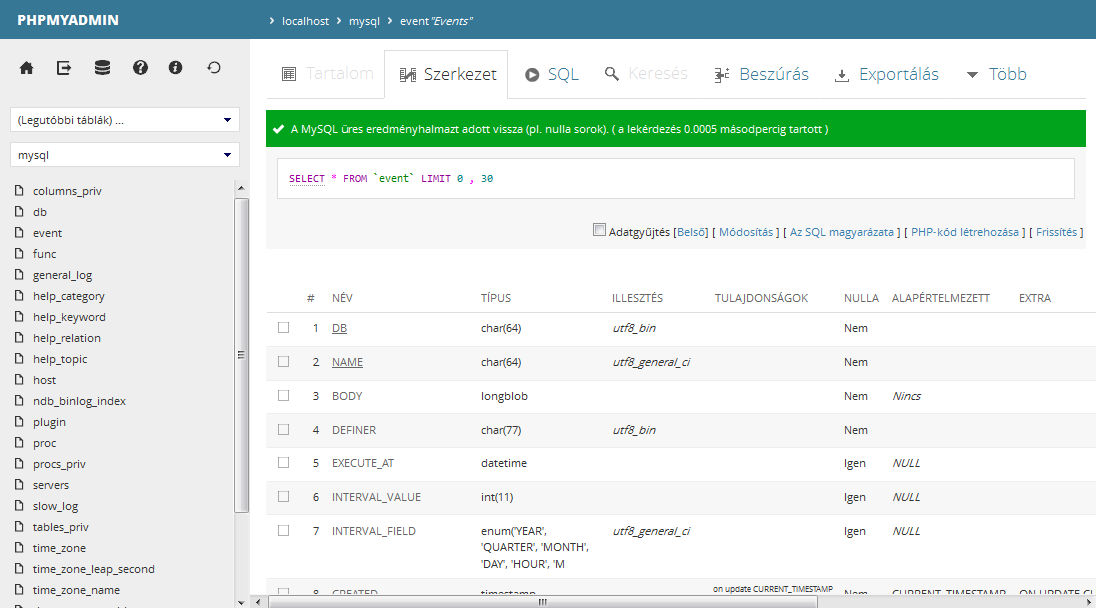Open the SQL tab
The width and height of the screenshot is (1096, 608).
point(552,74)
